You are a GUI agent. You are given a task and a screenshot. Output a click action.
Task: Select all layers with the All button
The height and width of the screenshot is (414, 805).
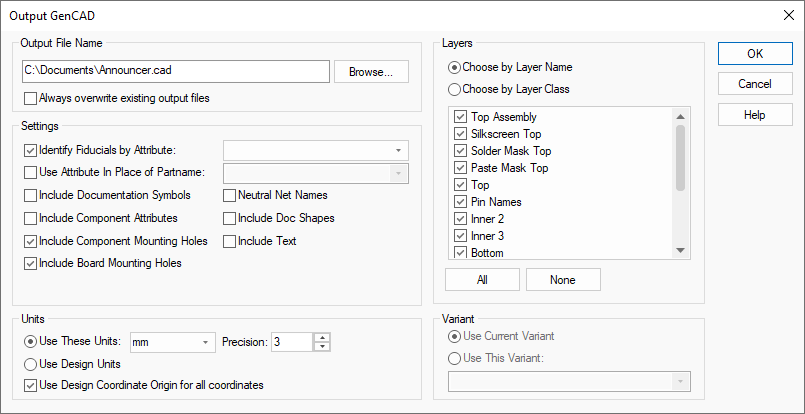click(483, 280)
